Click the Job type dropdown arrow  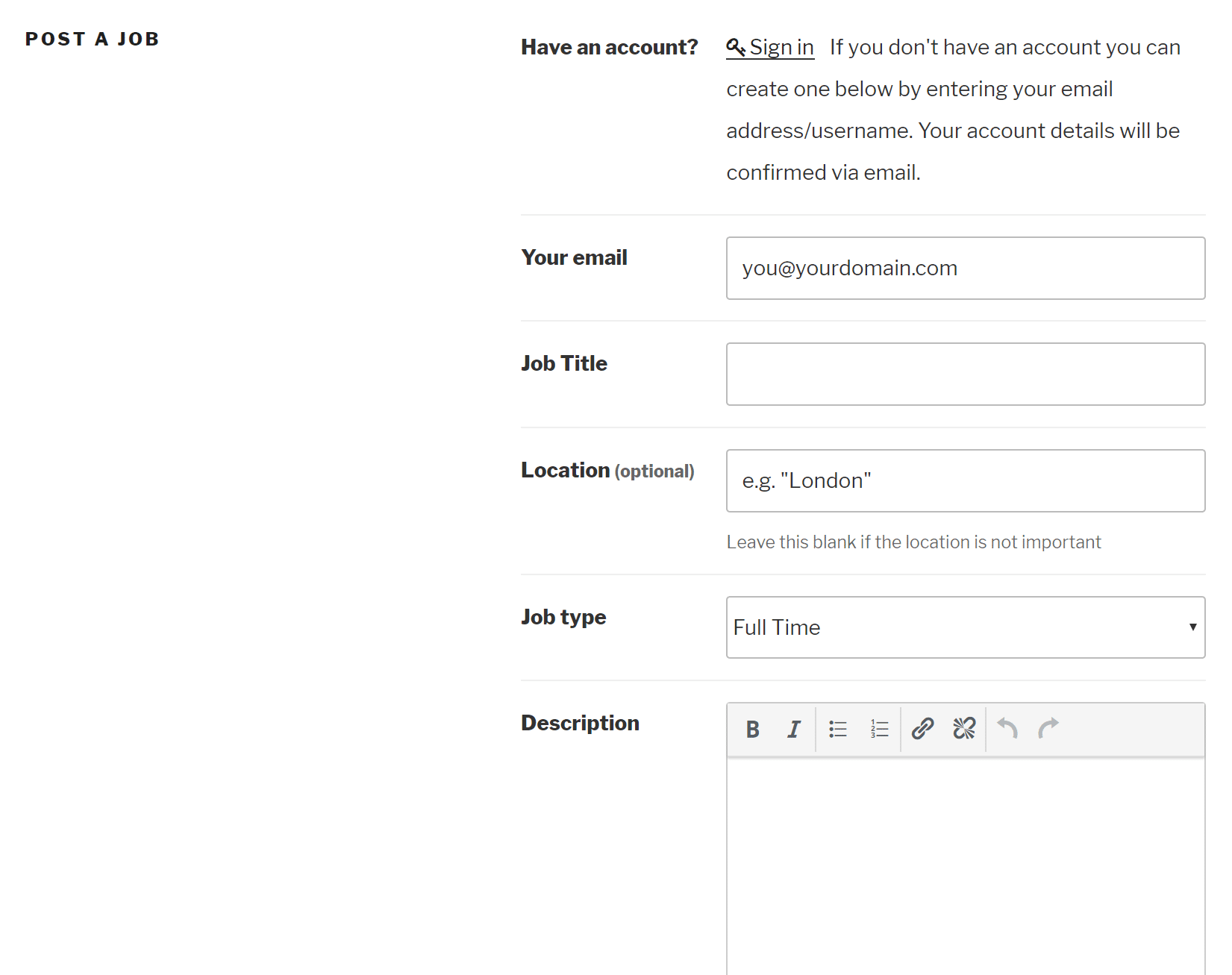1192,627
